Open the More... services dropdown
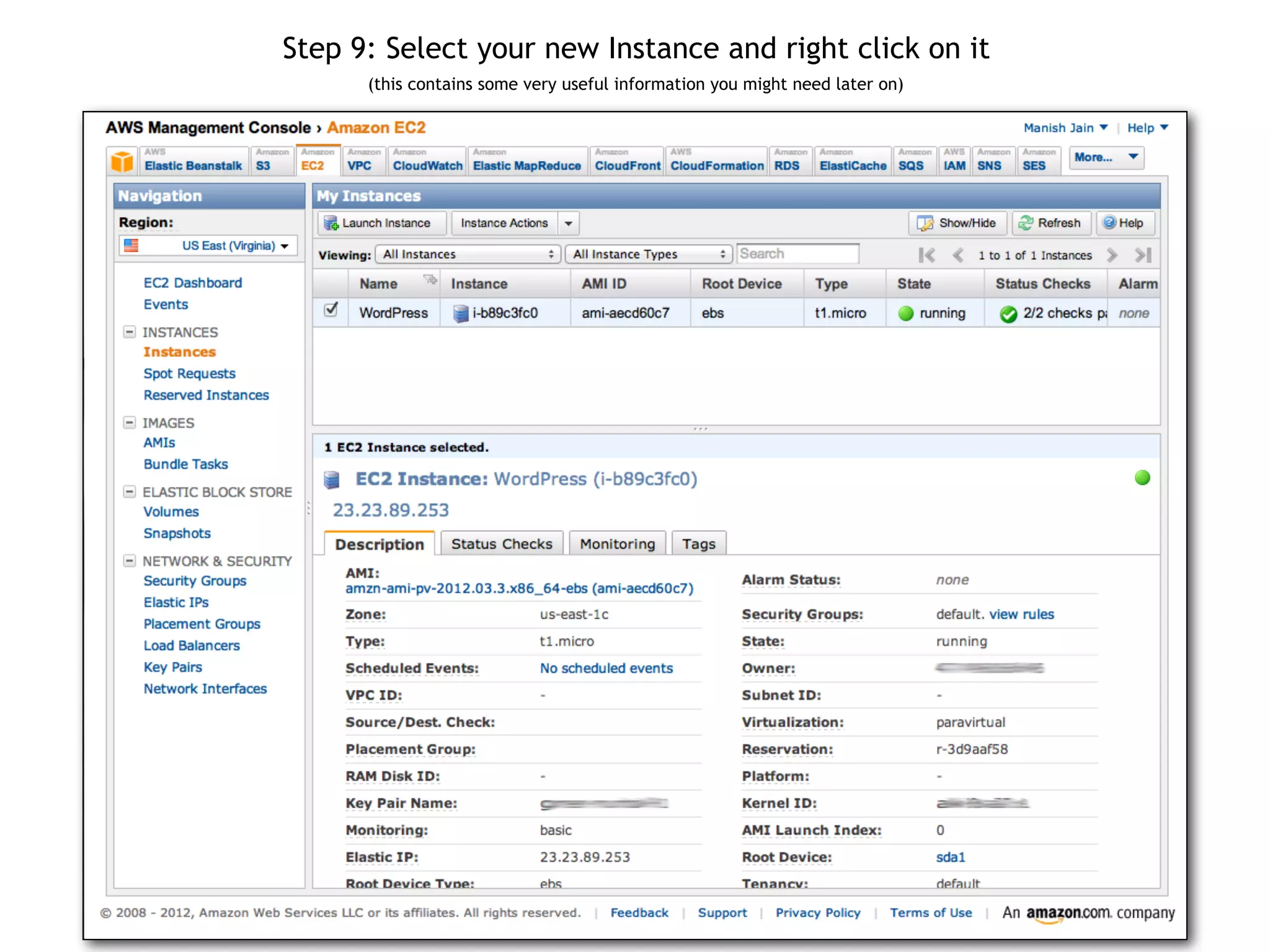 [x=1107, y=157]
